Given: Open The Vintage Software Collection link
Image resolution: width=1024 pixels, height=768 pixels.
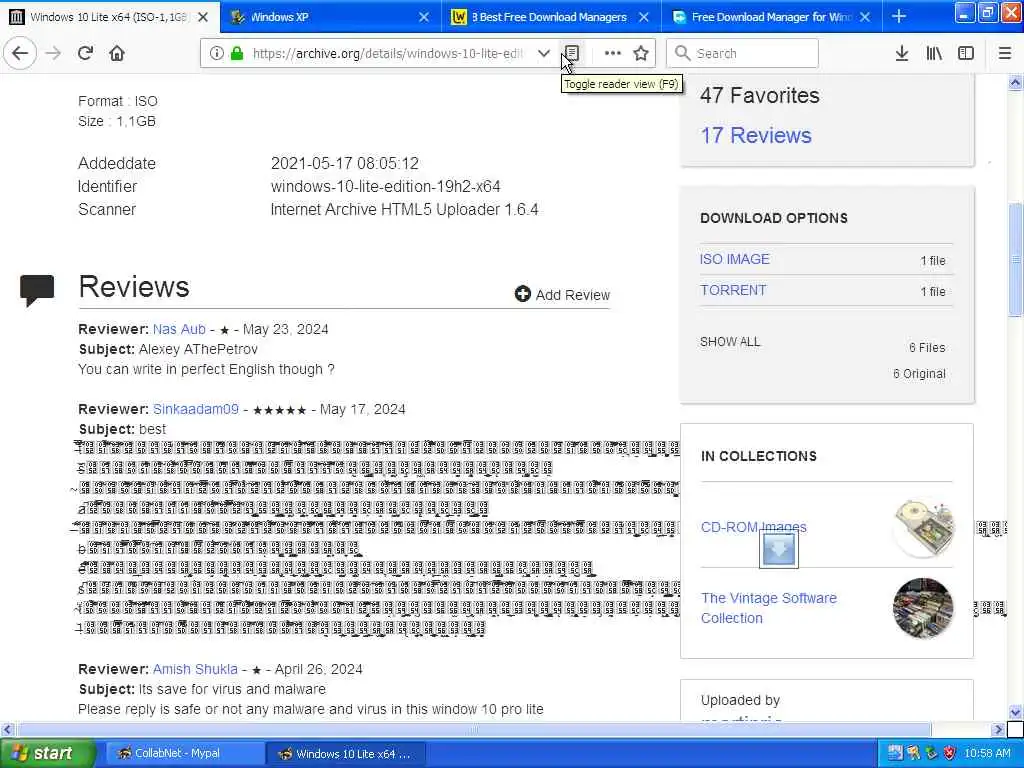Looking at the screenshot, I should pos(769,608).
